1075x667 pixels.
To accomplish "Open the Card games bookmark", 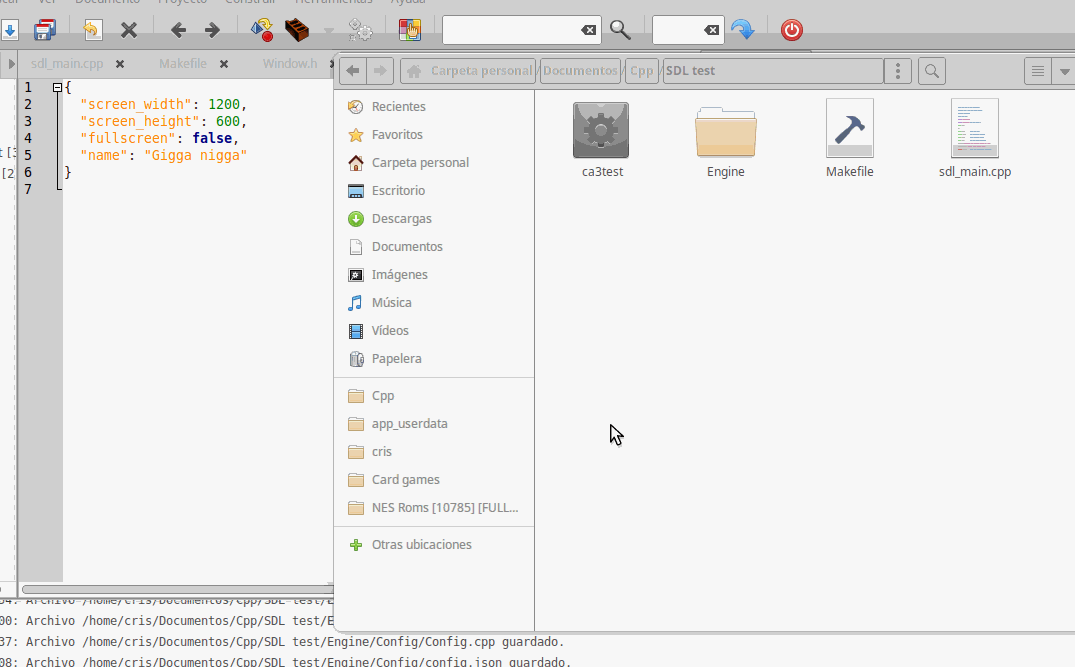I will coord(434,481).
